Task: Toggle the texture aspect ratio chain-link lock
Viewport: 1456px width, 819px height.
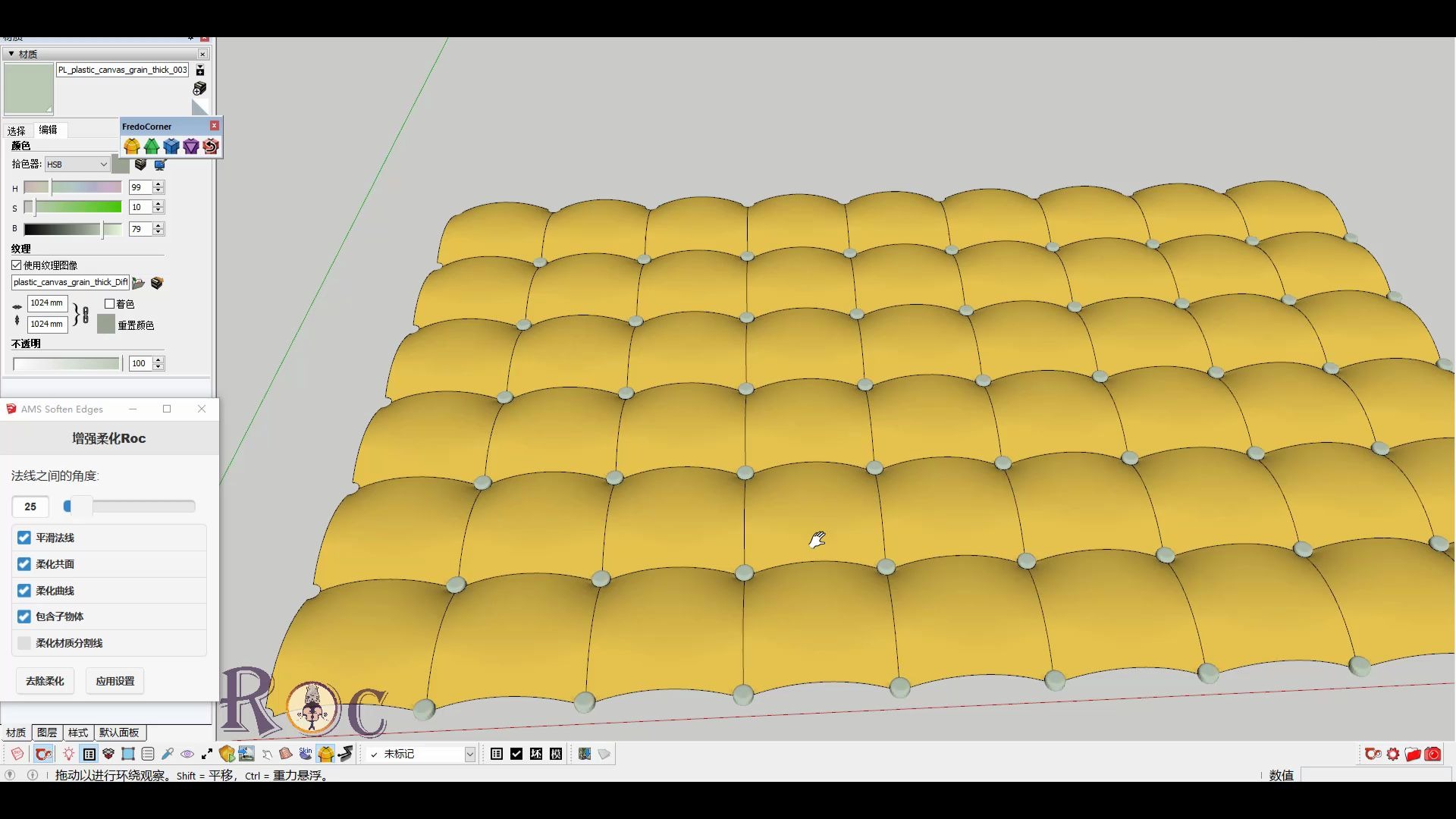Action: tap(85, 314)
